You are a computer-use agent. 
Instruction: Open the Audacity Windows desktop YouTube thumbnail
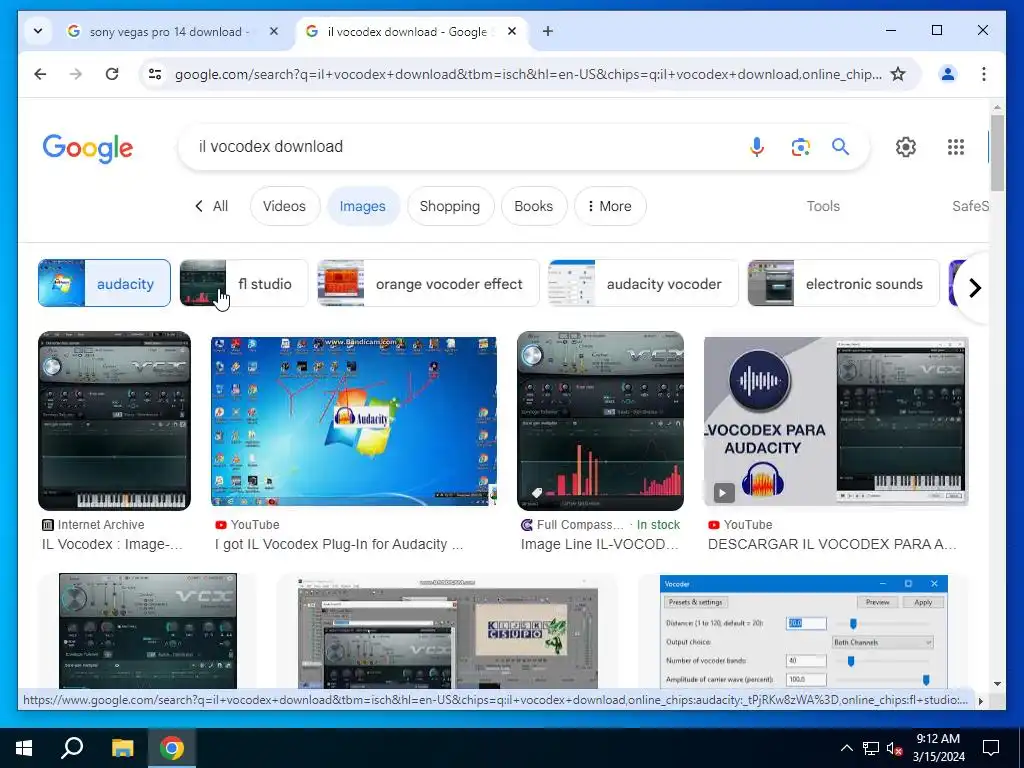tap(354, 421)
